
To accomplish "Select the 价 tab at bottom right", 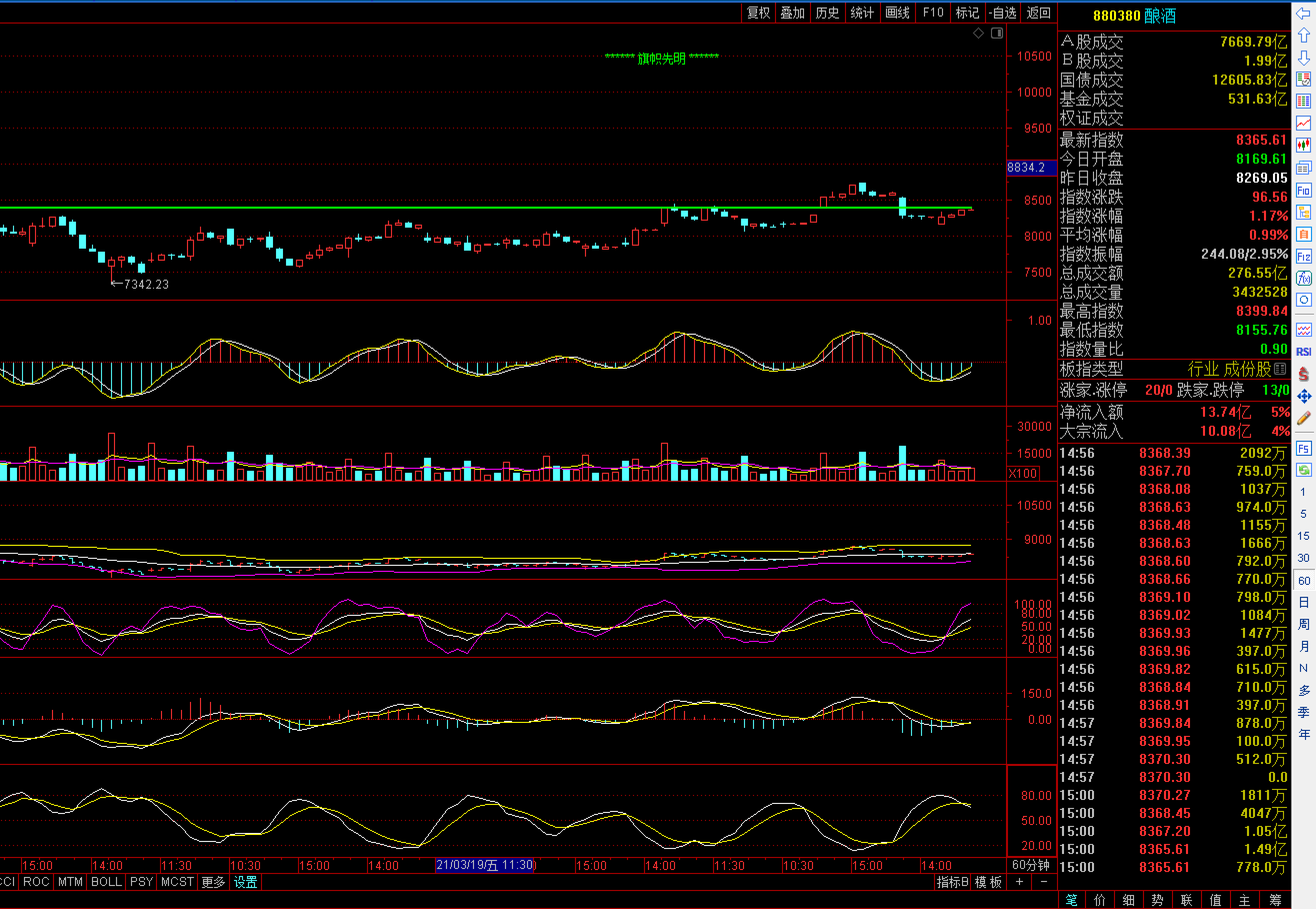I will tap(1099, 900).
